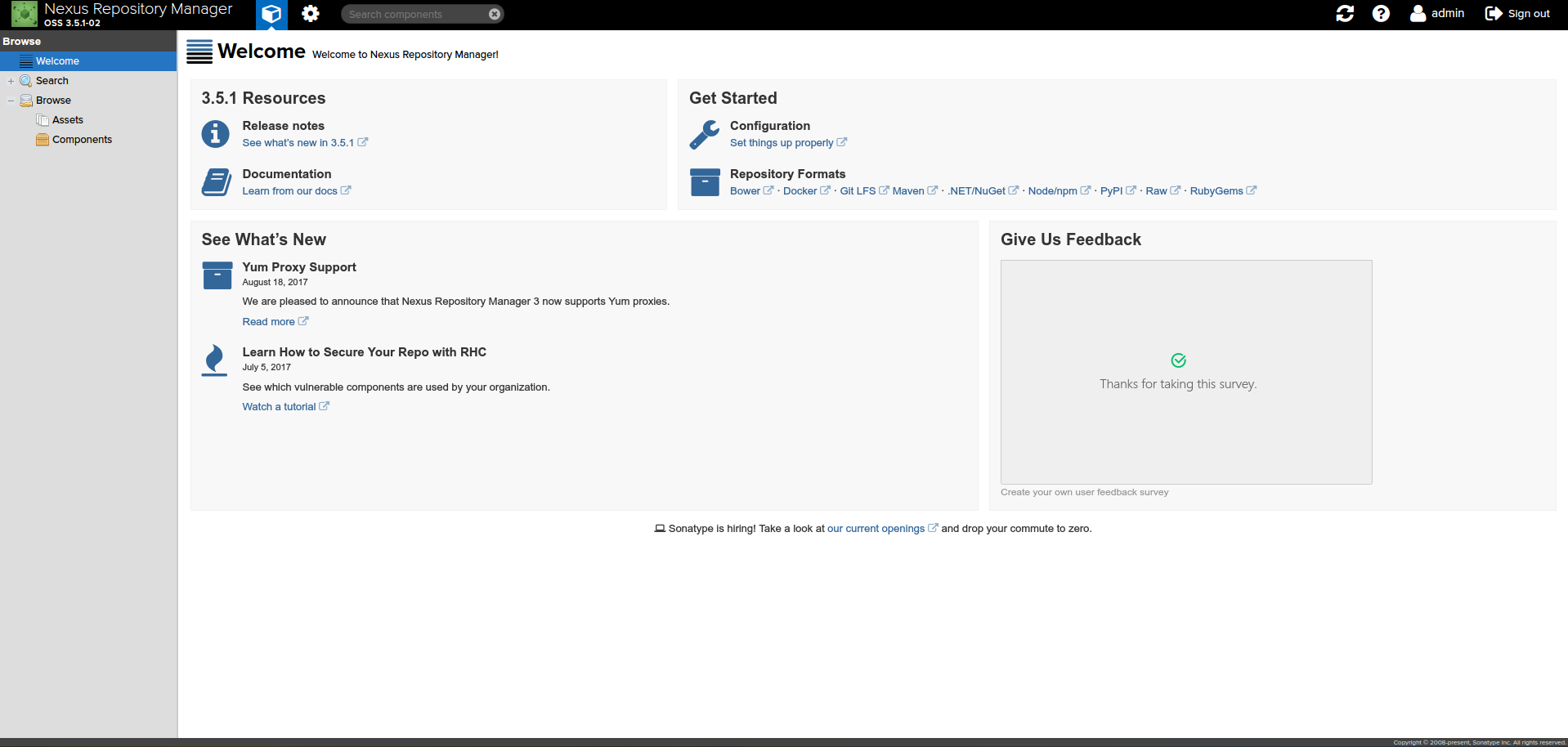The width and height of the screenshot is (1568, 747).
Task: Click the Configuration wrench icon
Action: coord(705,134)
